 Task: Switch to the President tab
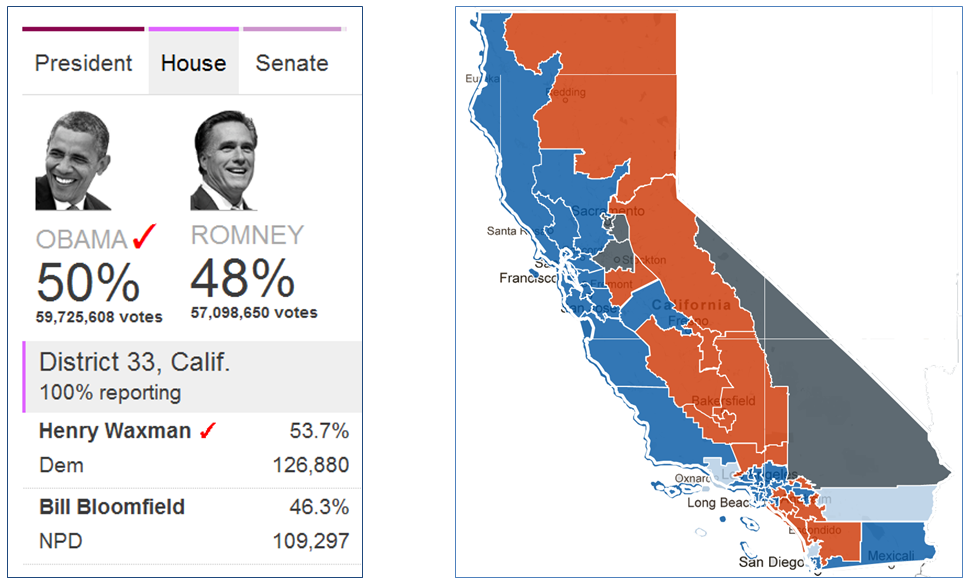pyautogui.click(x=82, y=62)
